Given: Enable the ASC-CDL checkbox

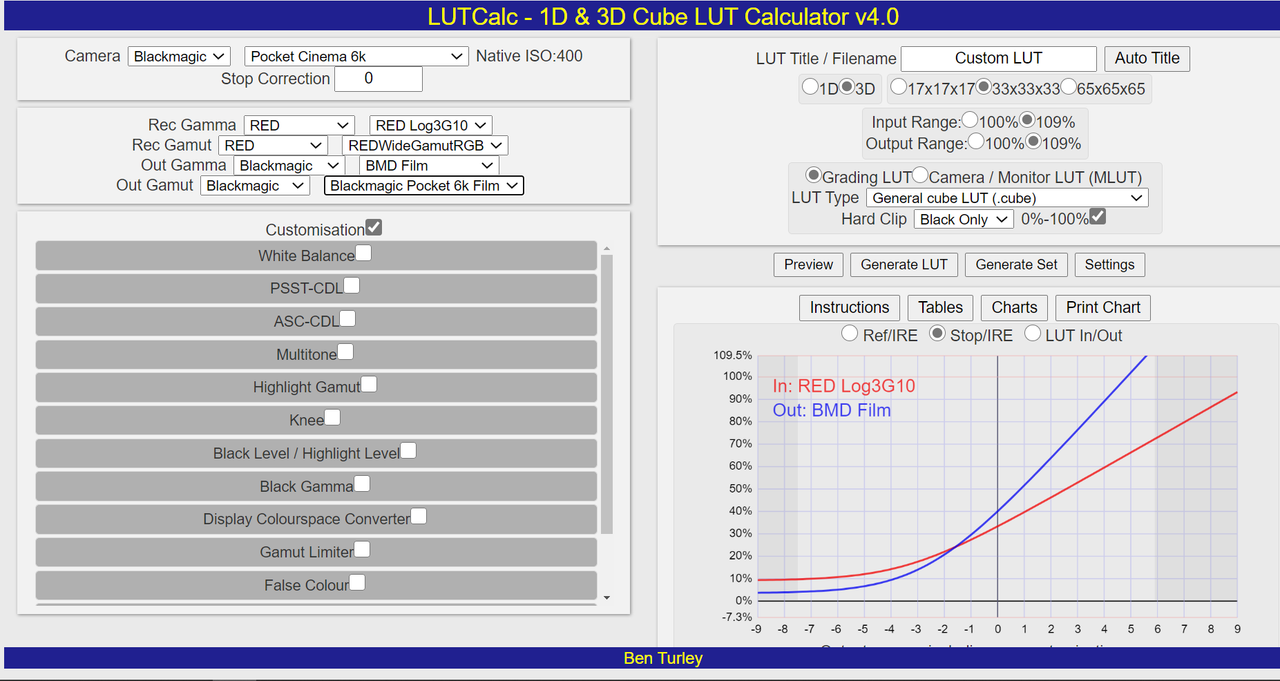Looking at the screenshot, I should (x=348, y=319).
